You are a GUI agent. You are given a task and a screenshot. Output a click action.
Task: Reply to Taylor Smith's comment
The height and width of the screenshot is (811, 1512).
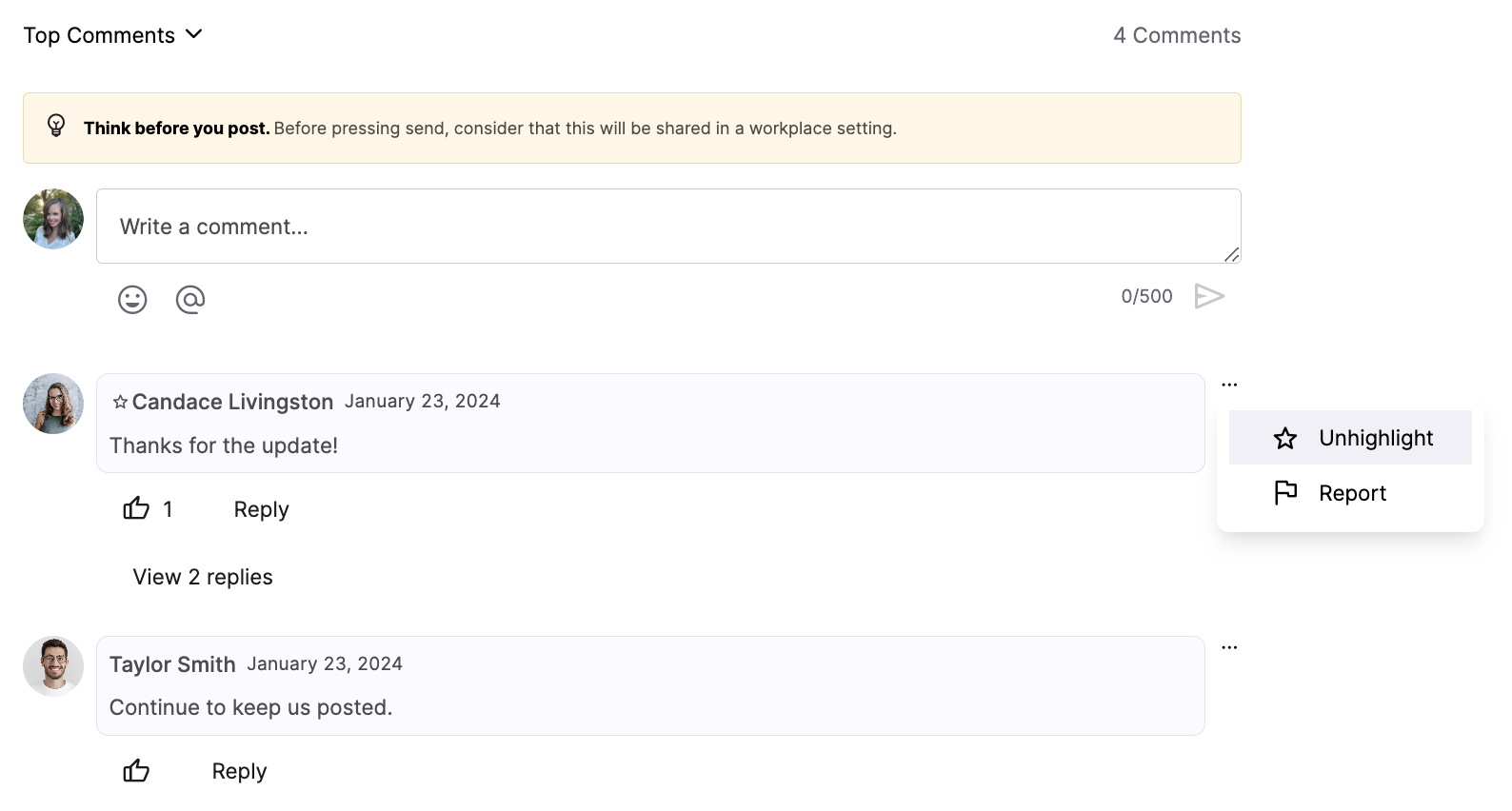pos(239,771)
